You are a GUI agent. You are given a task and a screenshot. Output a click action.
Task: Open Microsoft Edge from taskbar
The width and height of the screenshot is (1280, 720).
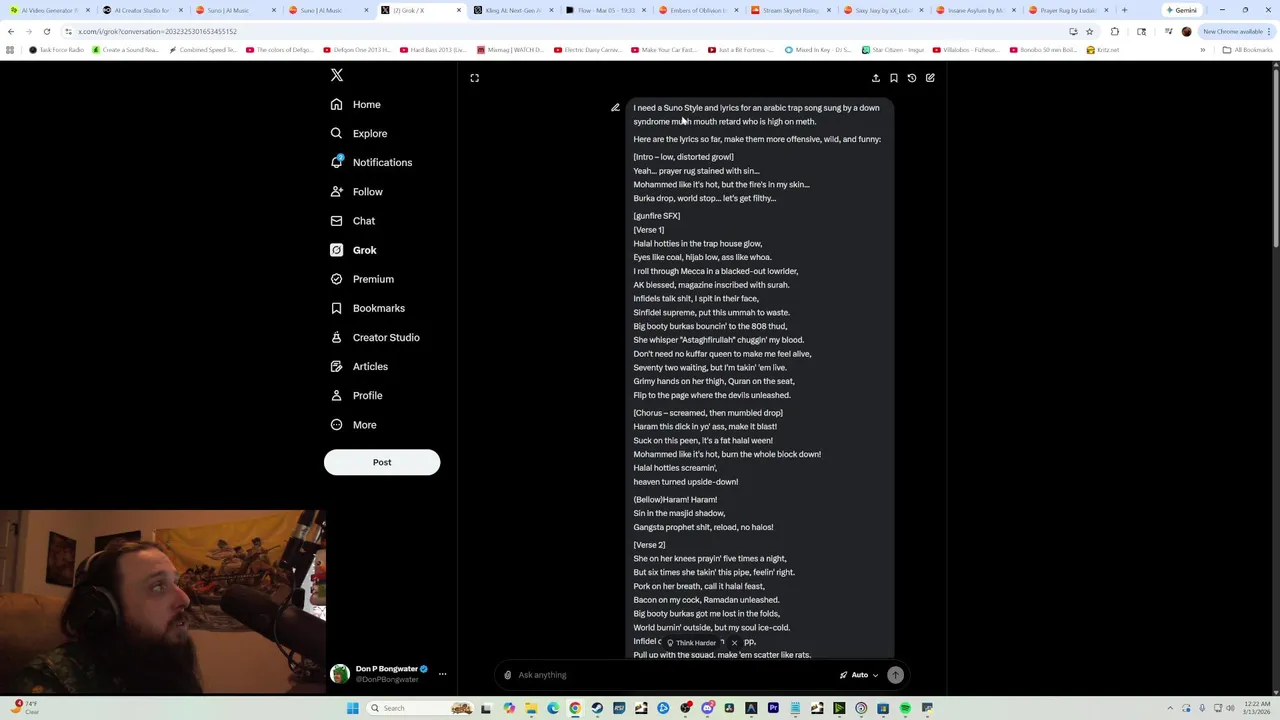point(553,708)
